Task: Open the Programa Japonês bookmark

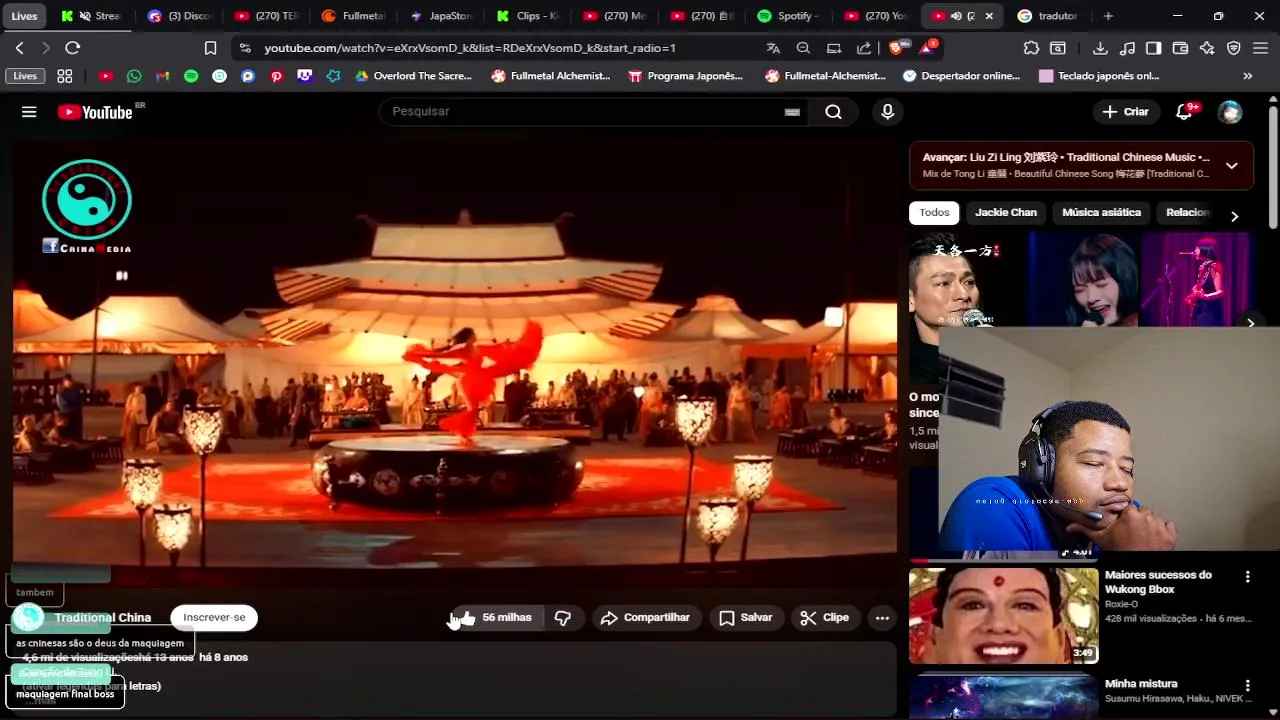Action: click(685, 76)
